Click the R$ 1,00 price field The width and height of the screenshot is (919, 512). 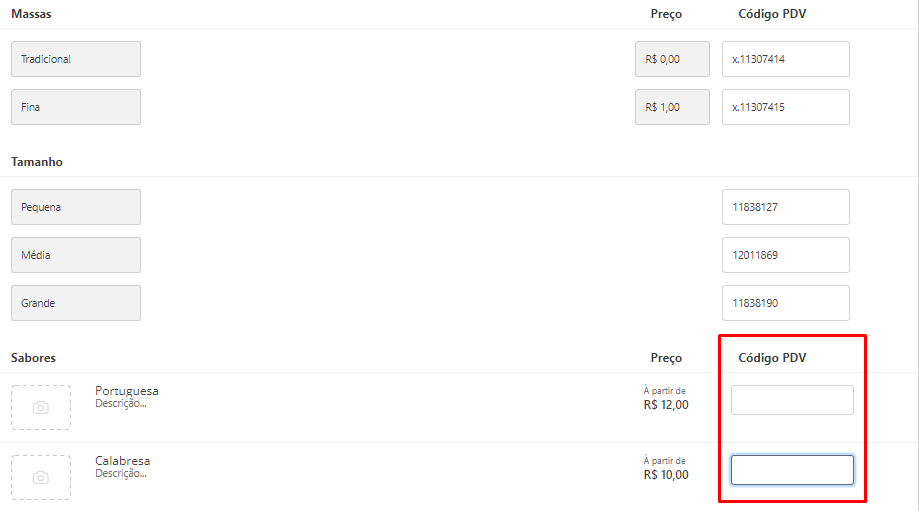click(672, 107)
